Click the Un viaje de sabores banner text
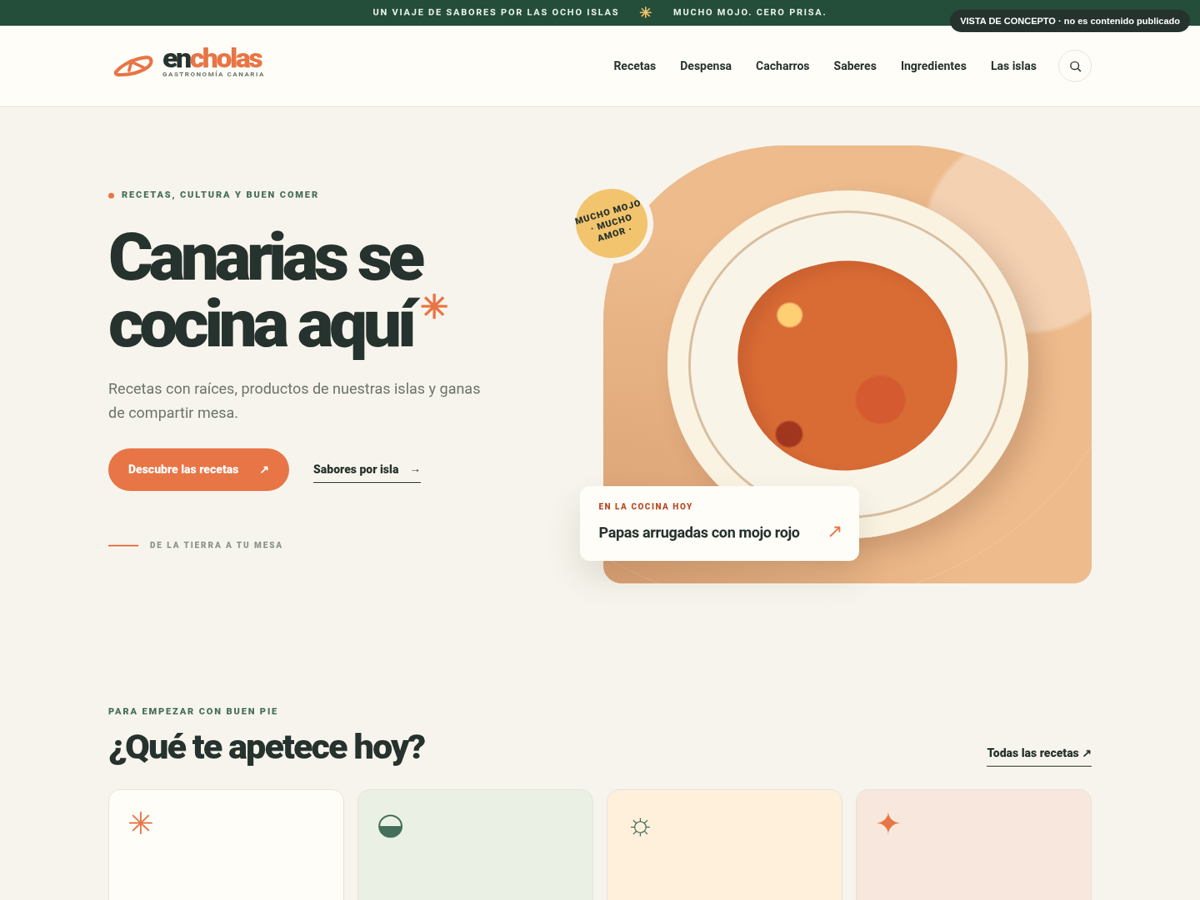 pos(496,12)
